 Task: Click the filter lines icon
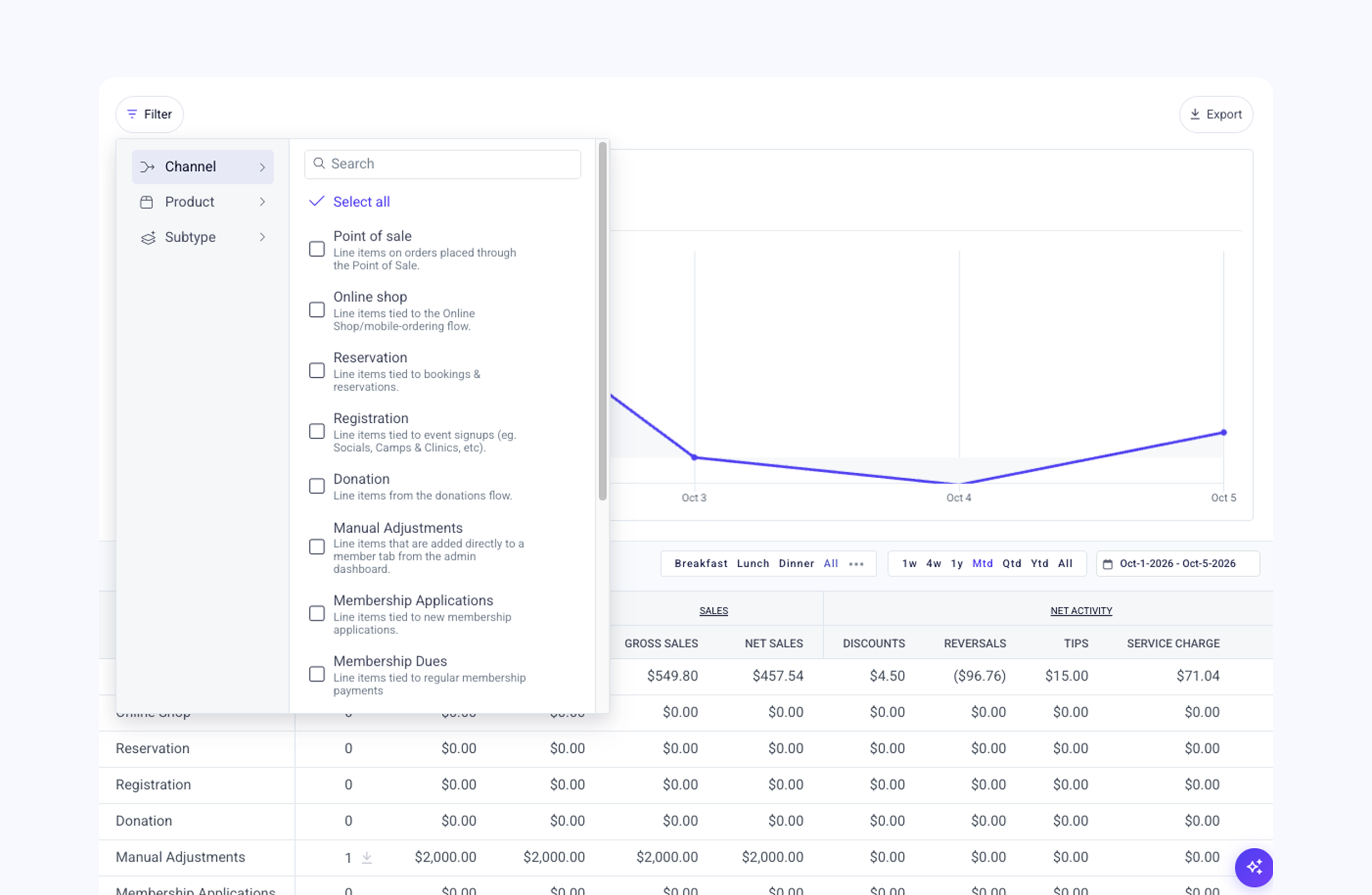[x=131, y=114]
